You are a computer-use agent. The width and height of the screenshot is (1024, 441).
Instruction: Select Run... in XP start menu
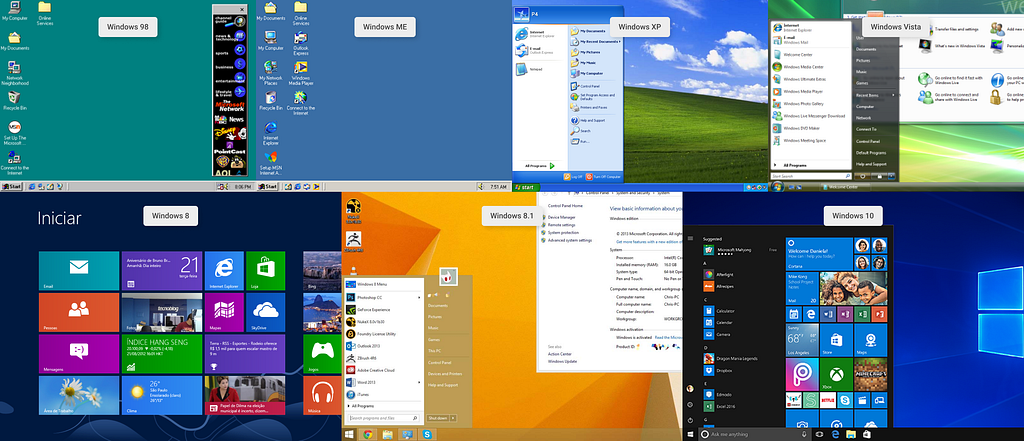click(x=580, y=141)
